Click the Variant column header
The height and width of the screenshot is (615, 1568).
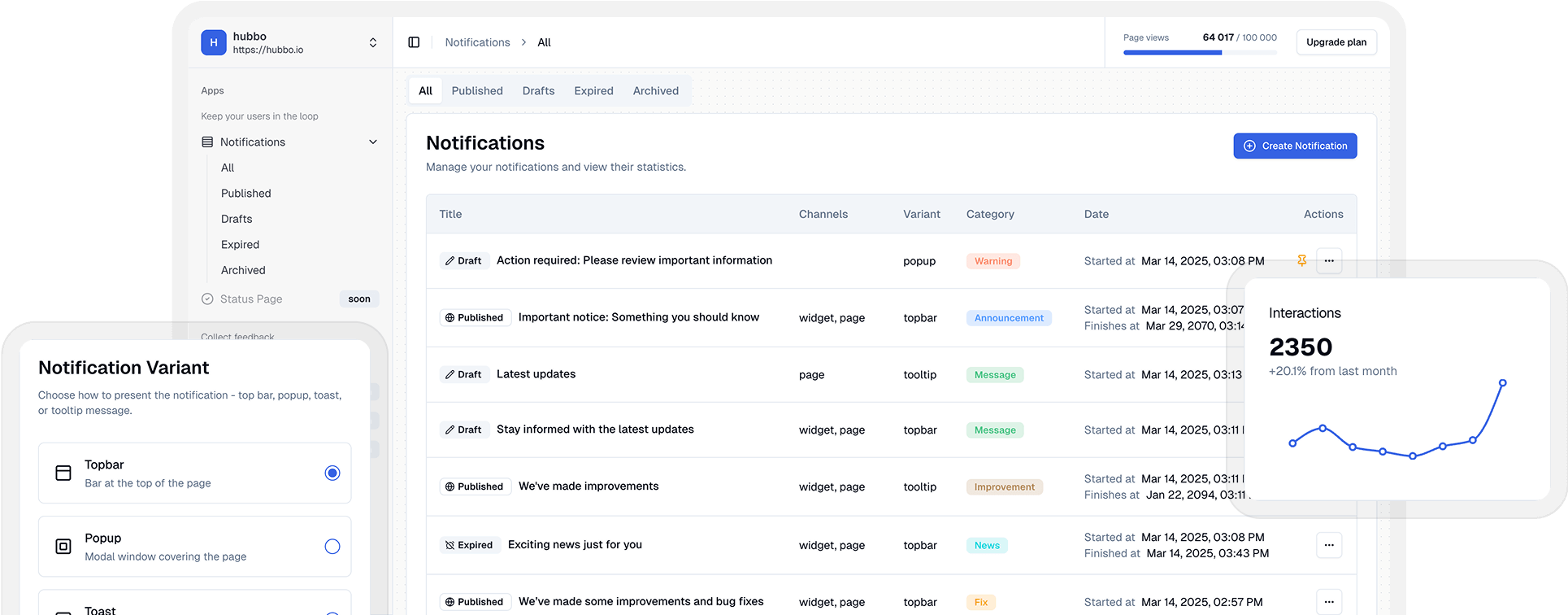(x=922, y=214)
